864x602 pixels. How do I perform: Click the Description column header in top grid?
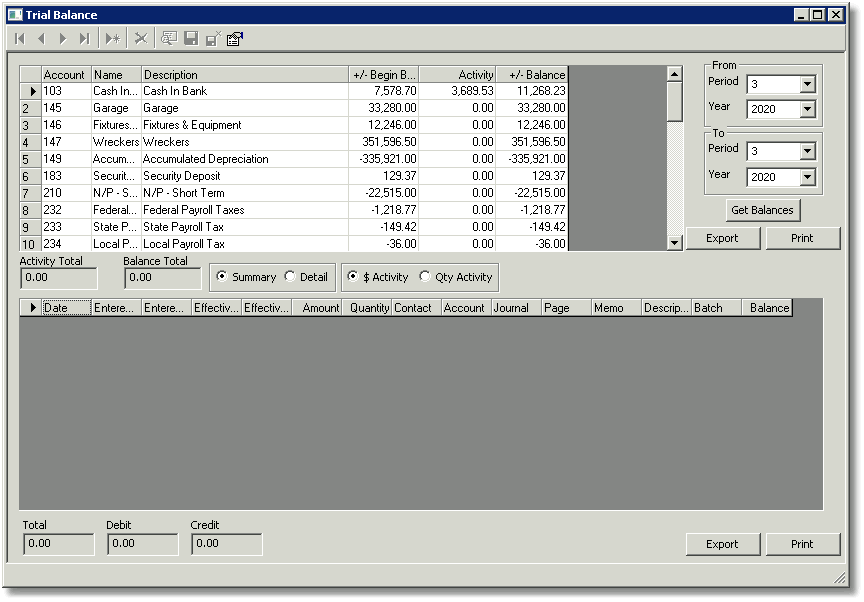coord(245,74)
